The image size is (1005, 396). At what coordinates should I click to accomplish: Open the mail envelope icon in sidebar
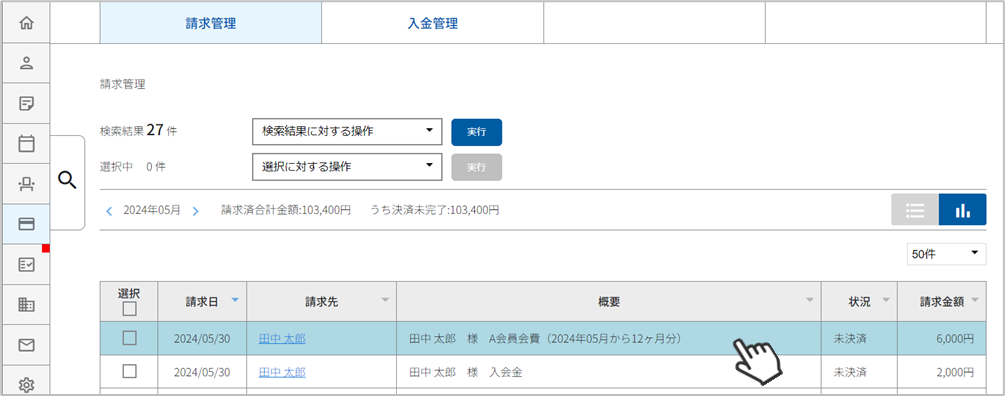pyautogui.click(x=26, y=345)
